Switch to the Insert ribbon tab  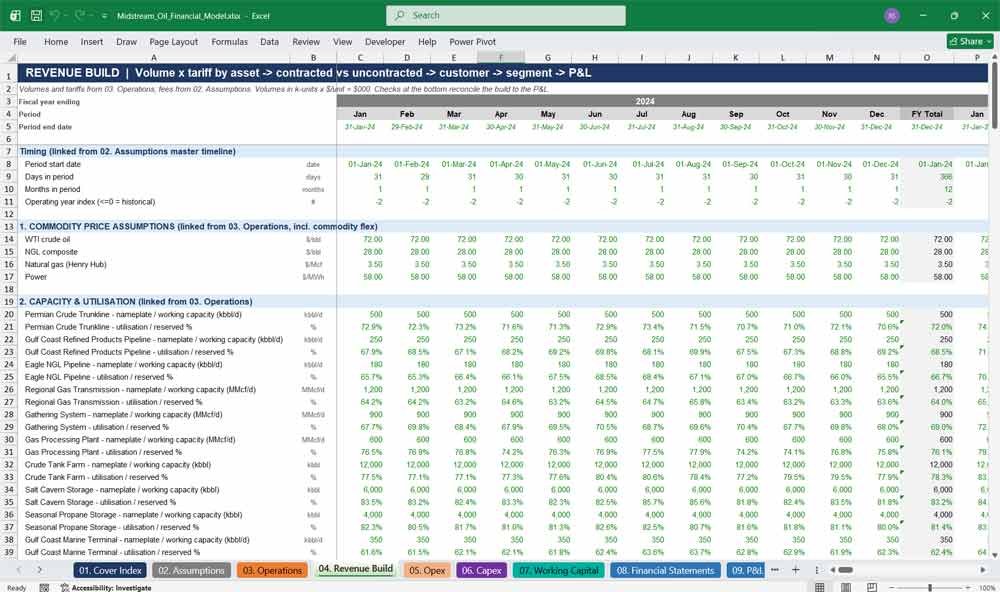coord(92,41)
